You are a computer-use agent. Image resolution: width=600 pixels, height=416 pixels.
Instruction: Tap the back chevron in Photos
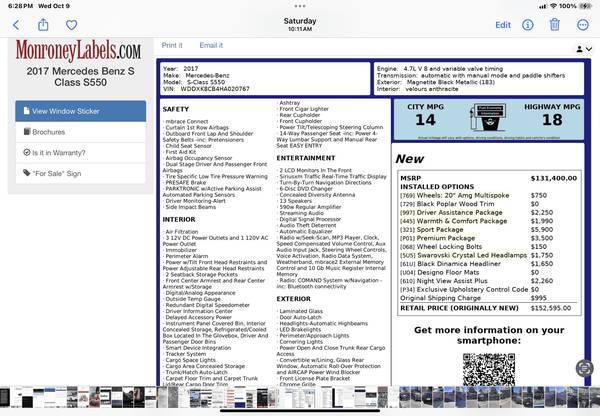pyautogui.click(x=16, y=25)
